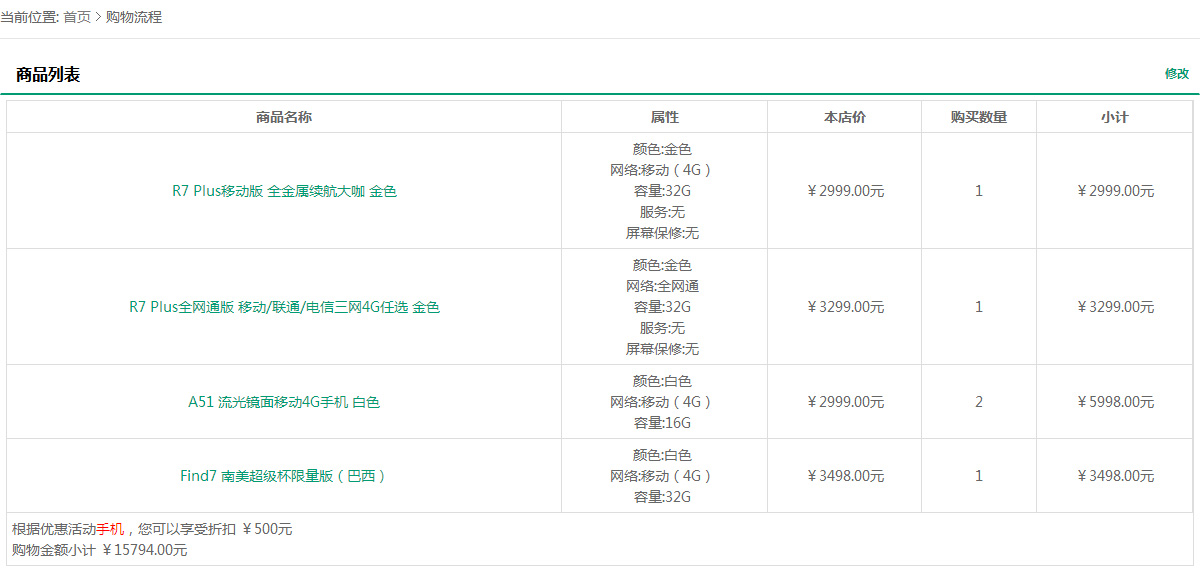Image resolution: width=1200 pixels, height=578 pixels.
Task: Click the ¥5998.00元 subtotal for A51
Action: (x=1115, y=402)
